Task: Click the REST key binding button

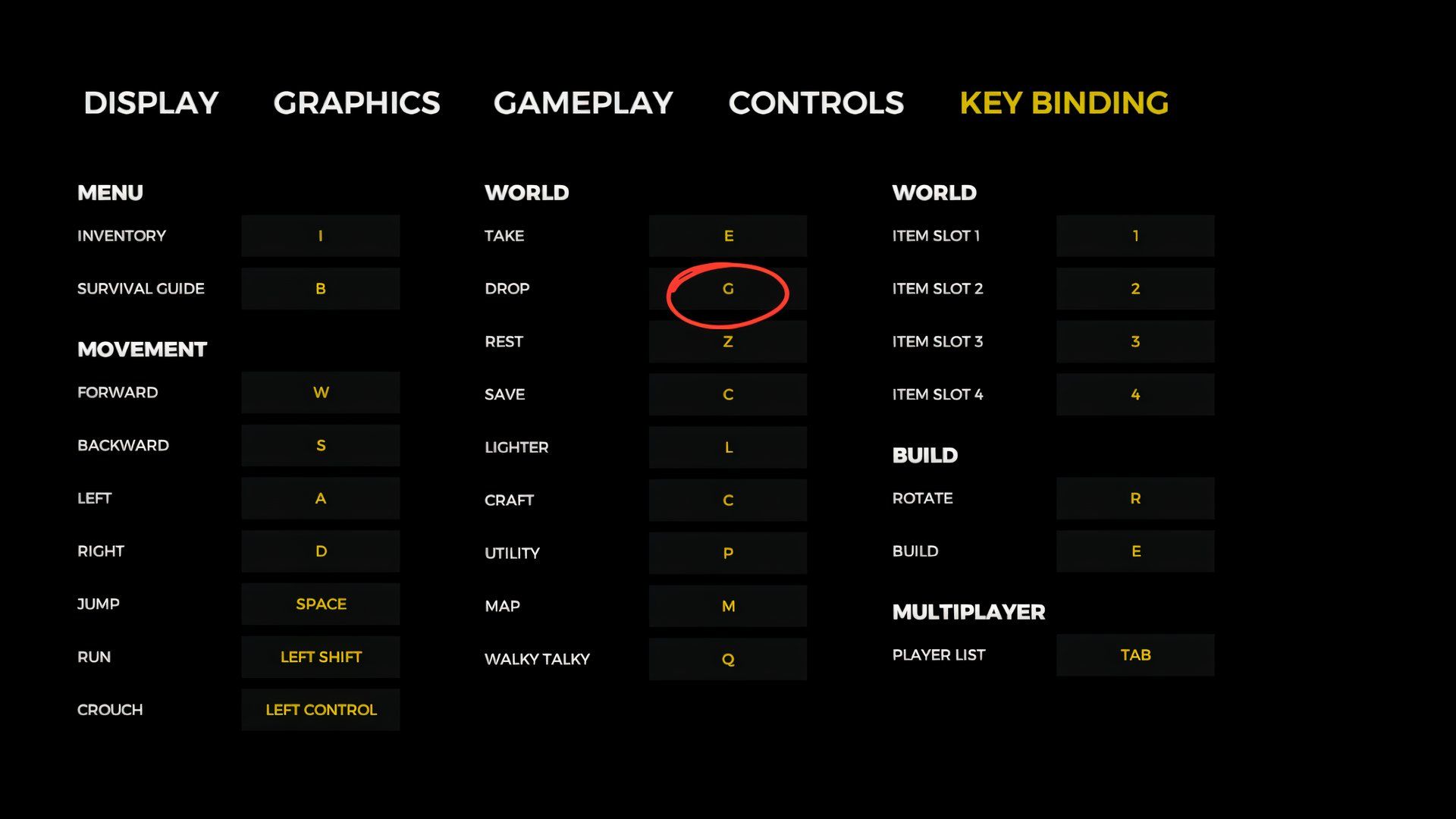Action: coord(728,341)
